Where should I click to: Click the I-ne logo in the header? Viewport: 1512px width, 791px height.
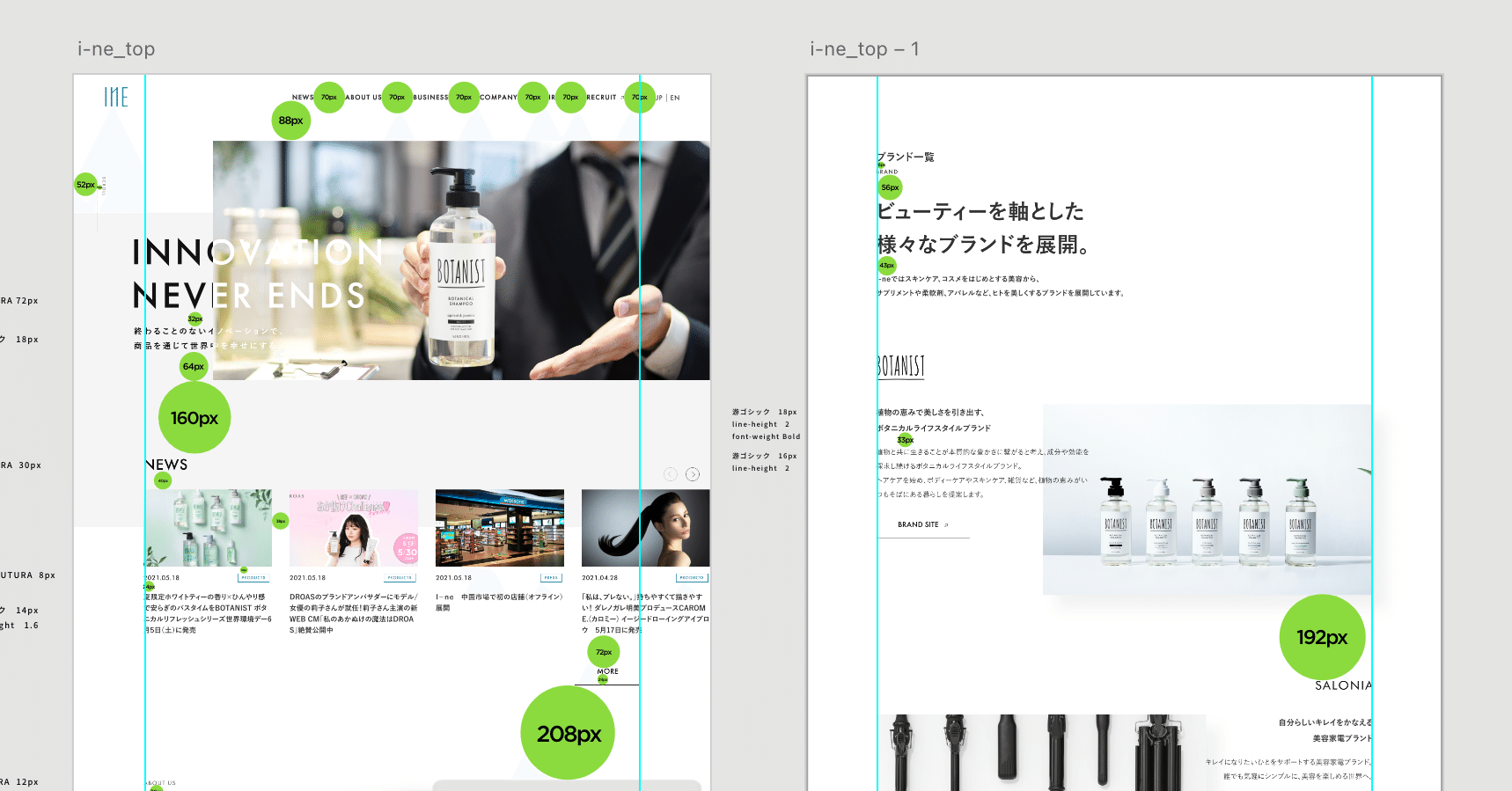tap(116, 97)
